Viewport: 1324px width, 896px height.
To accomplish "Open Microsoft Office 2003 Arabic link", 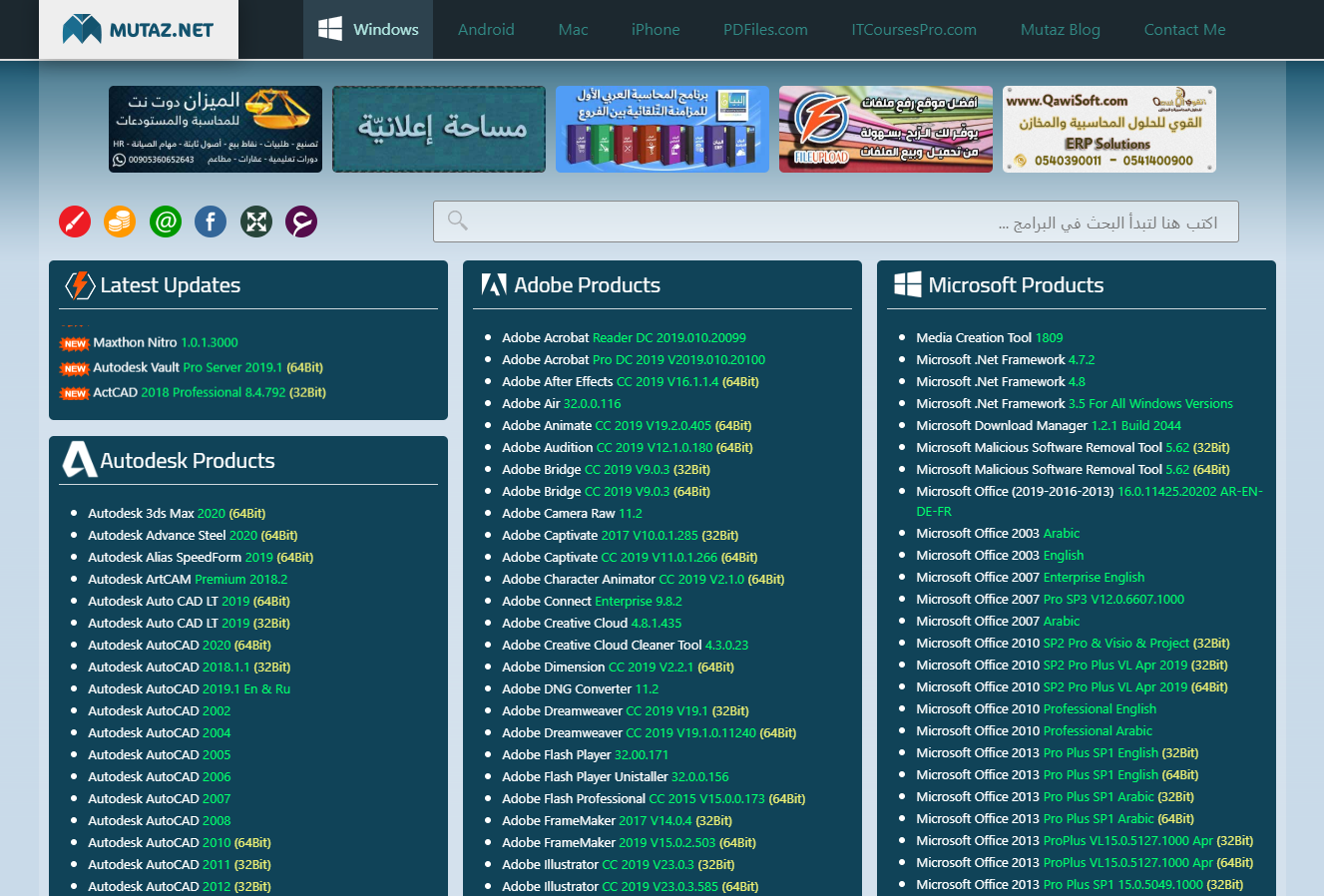I will click(998, 533).
